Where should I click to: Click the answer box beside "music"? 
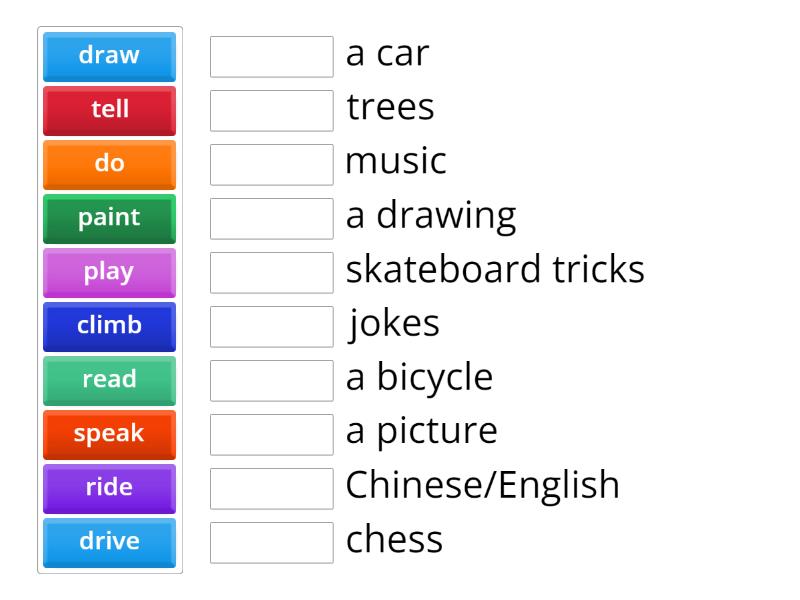point(272,165)
